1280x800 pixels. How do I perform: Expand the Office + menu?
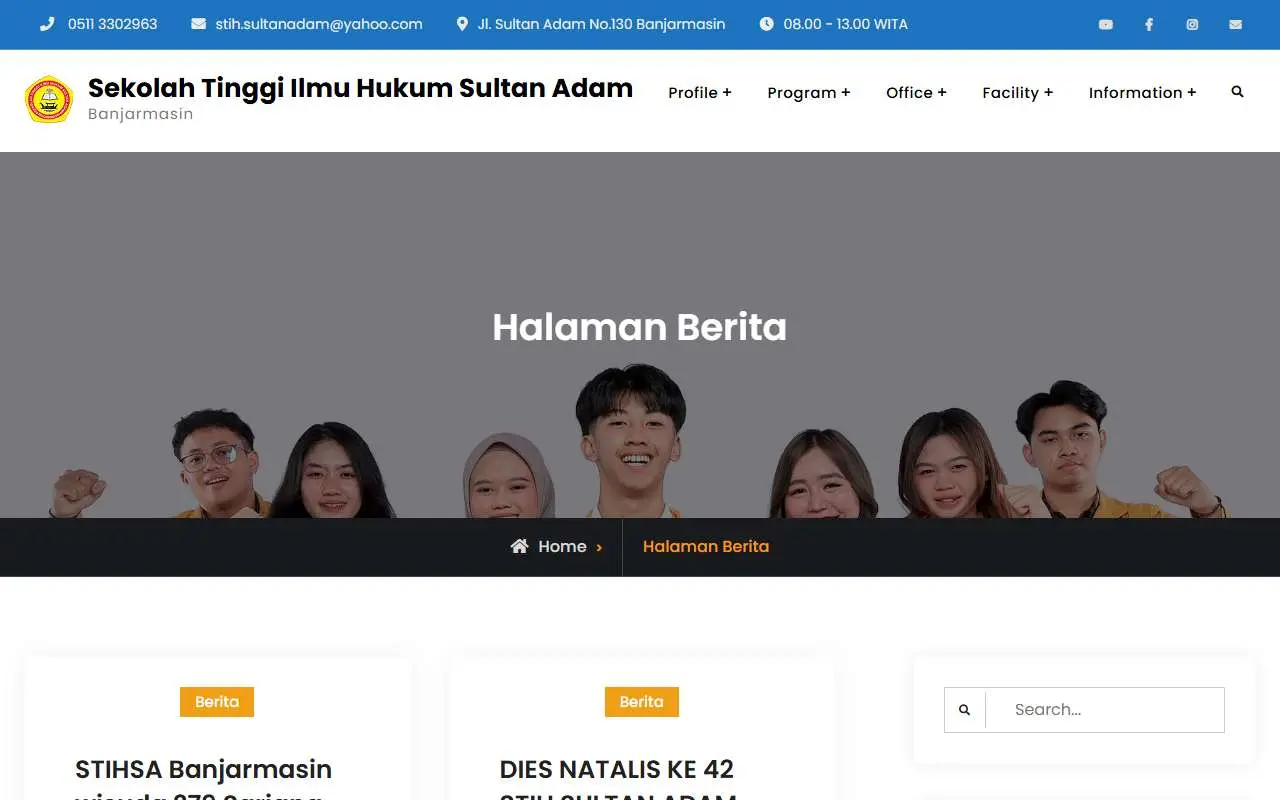point(916,92)
